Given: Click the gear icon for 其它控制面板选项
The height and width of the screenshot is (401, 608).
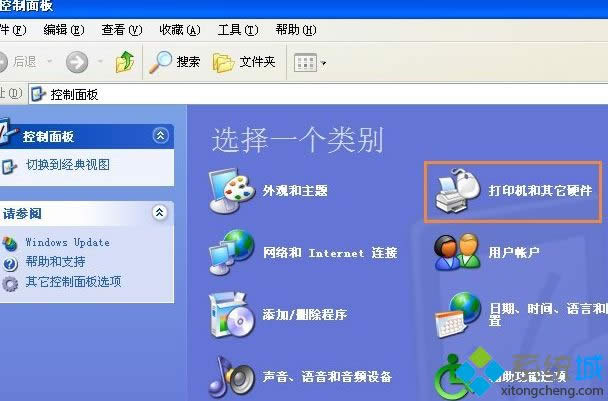Looking at the screenshot, I should point(10,283).
